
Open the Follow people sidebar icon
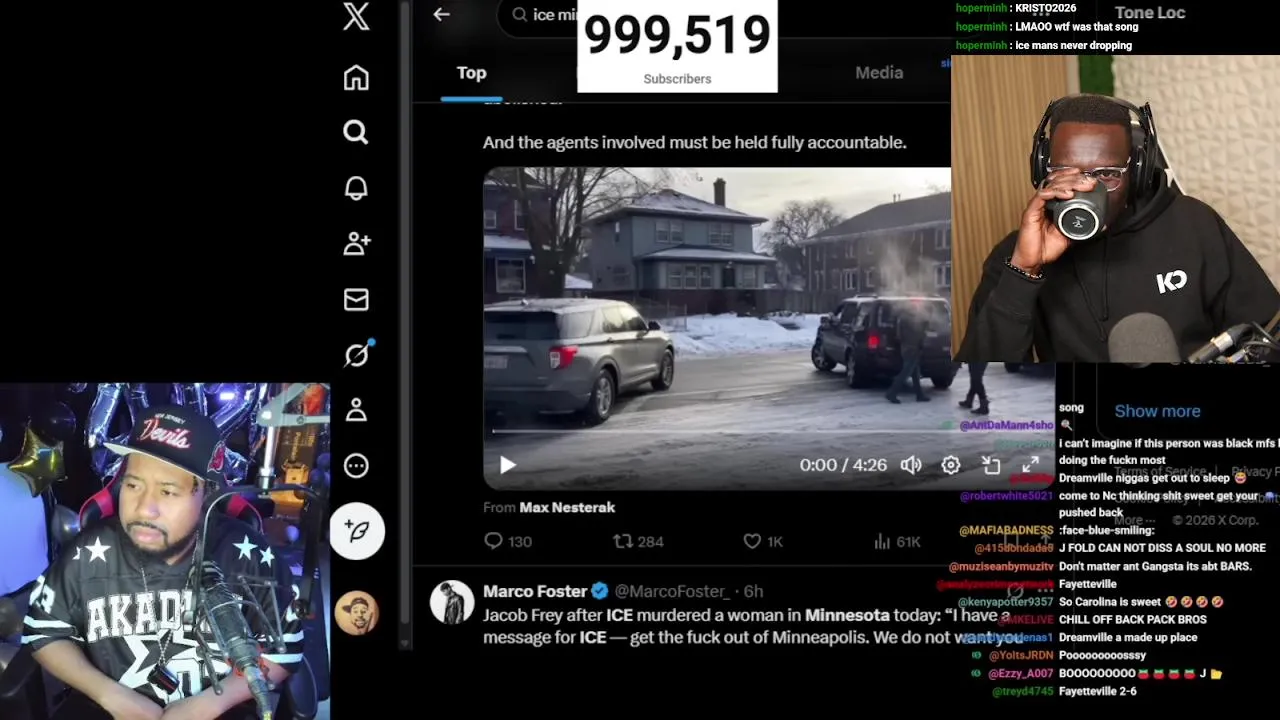356,243
